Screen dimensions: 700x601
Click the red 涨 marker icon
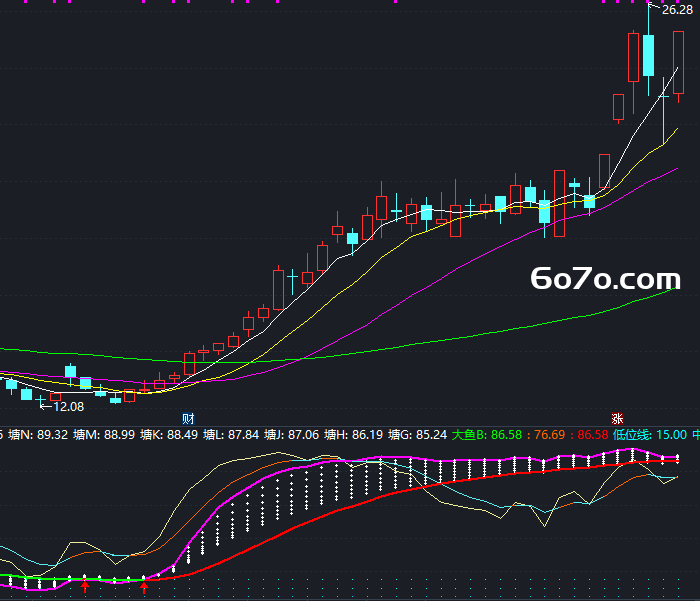(x=617, y=418)
